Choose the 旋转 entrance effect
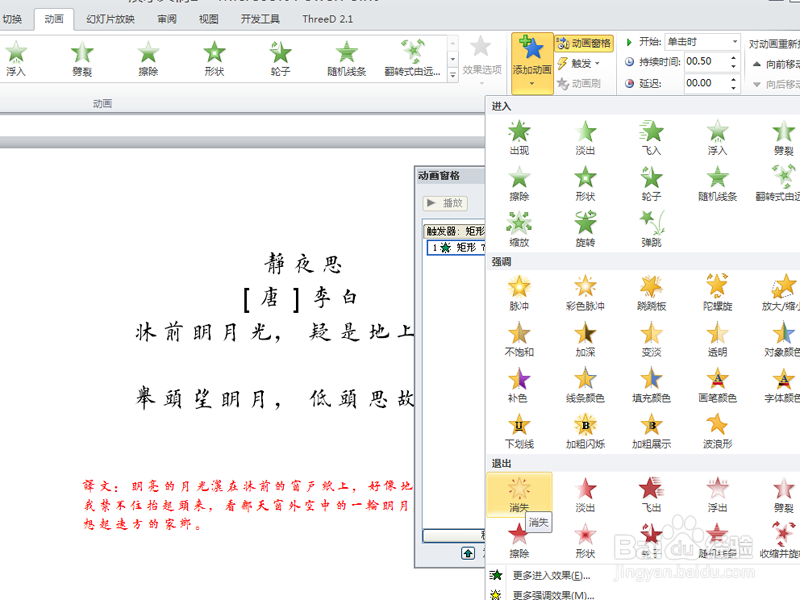 (x=585, y=229)
